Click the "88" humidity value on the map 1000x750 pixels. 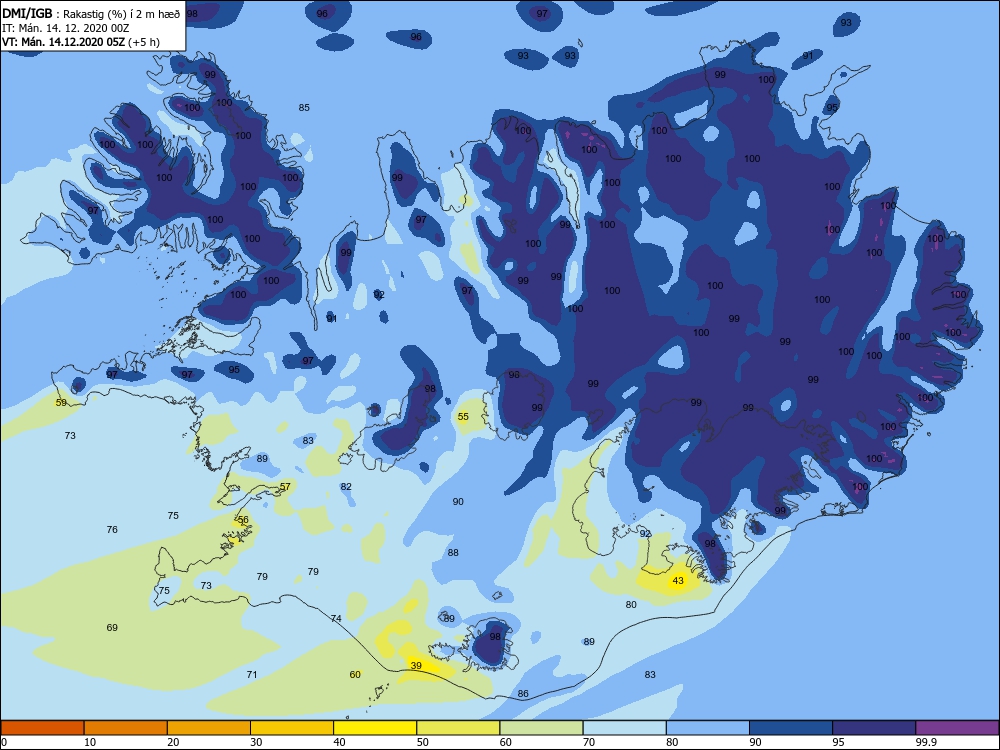[453, 552]
